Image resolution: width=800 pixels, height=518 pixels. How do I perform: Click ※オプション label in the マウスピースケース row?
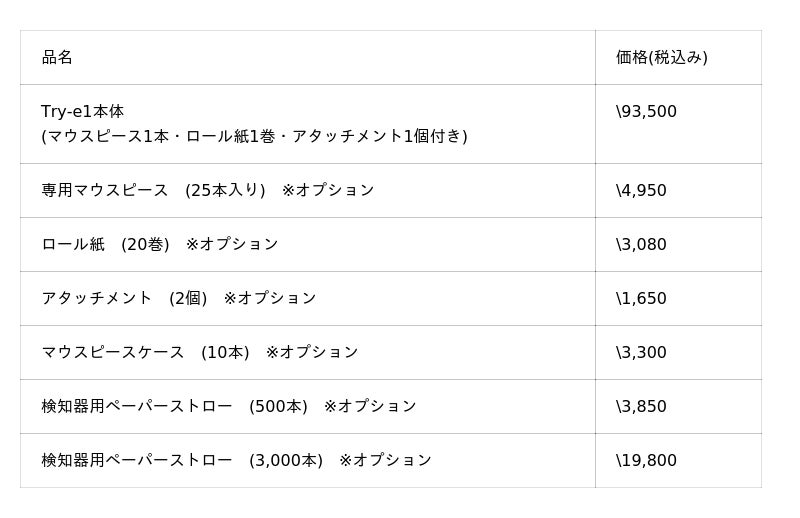pos(312,352)
